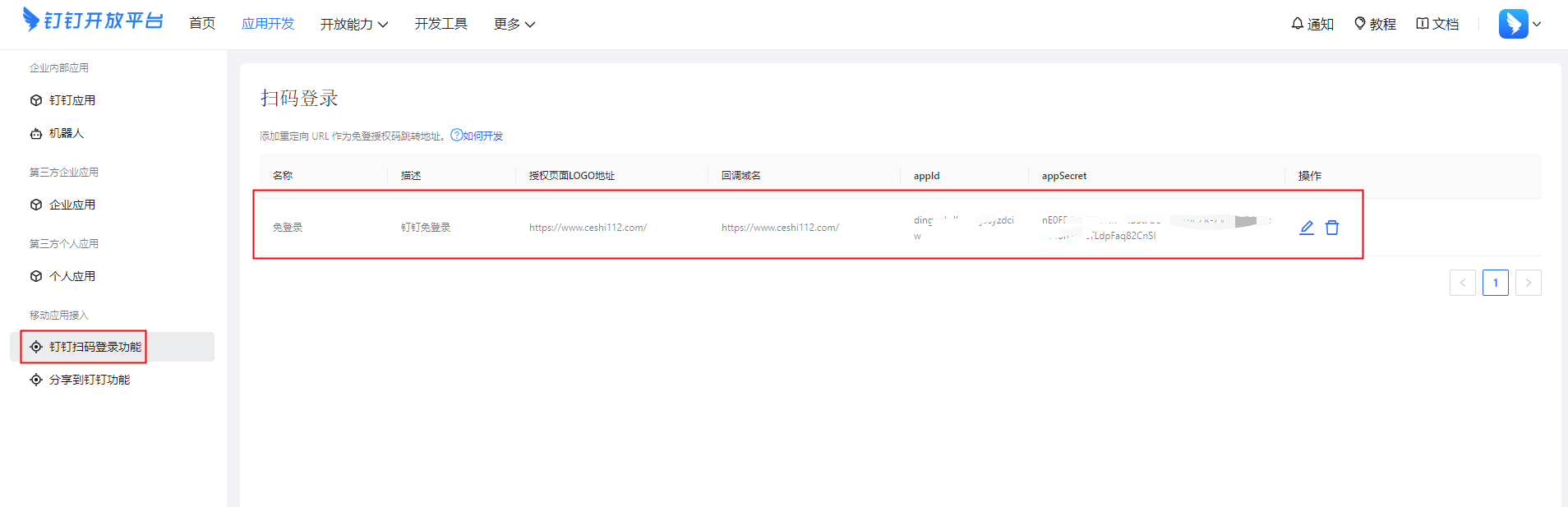Click the 操作 column header
This screenshot has height=507, width=1568.
click(x=1310, y=176)
